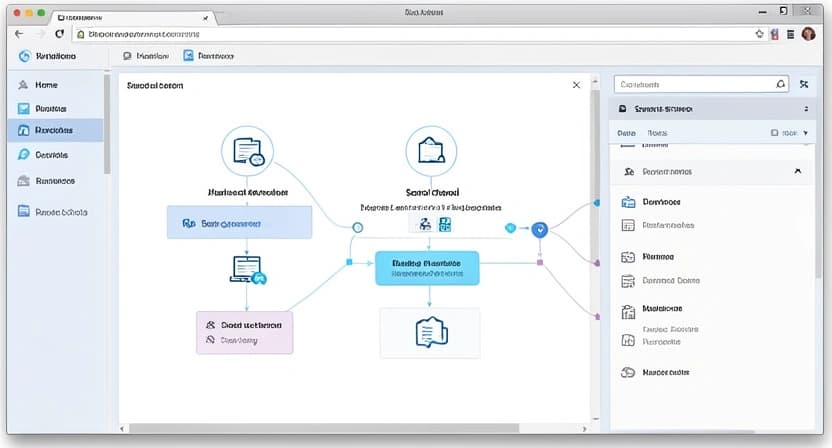
Task: Select the highlighted item in left sidebar
Action: (x=54, y=130)
